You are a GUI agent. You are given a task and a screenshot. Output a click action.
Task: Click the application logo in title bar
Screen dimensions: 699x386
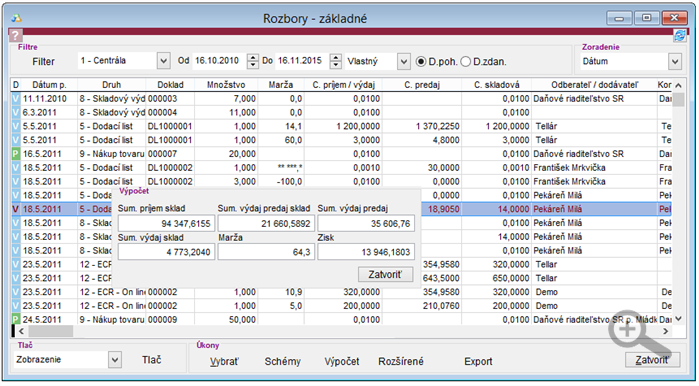16,18
